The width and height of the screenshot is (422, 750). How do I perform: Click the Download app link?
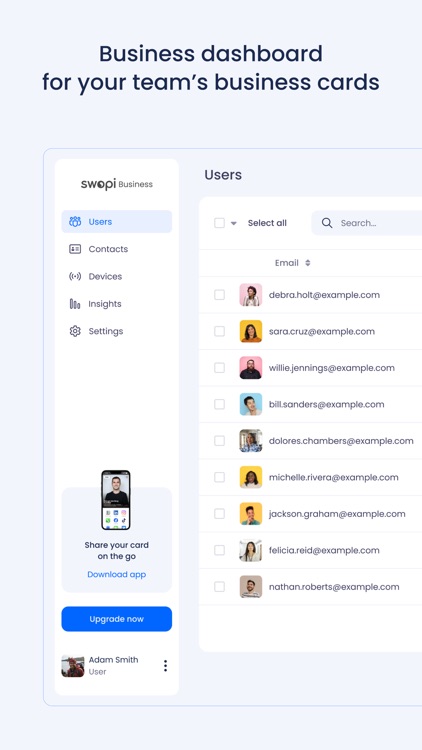117,574
